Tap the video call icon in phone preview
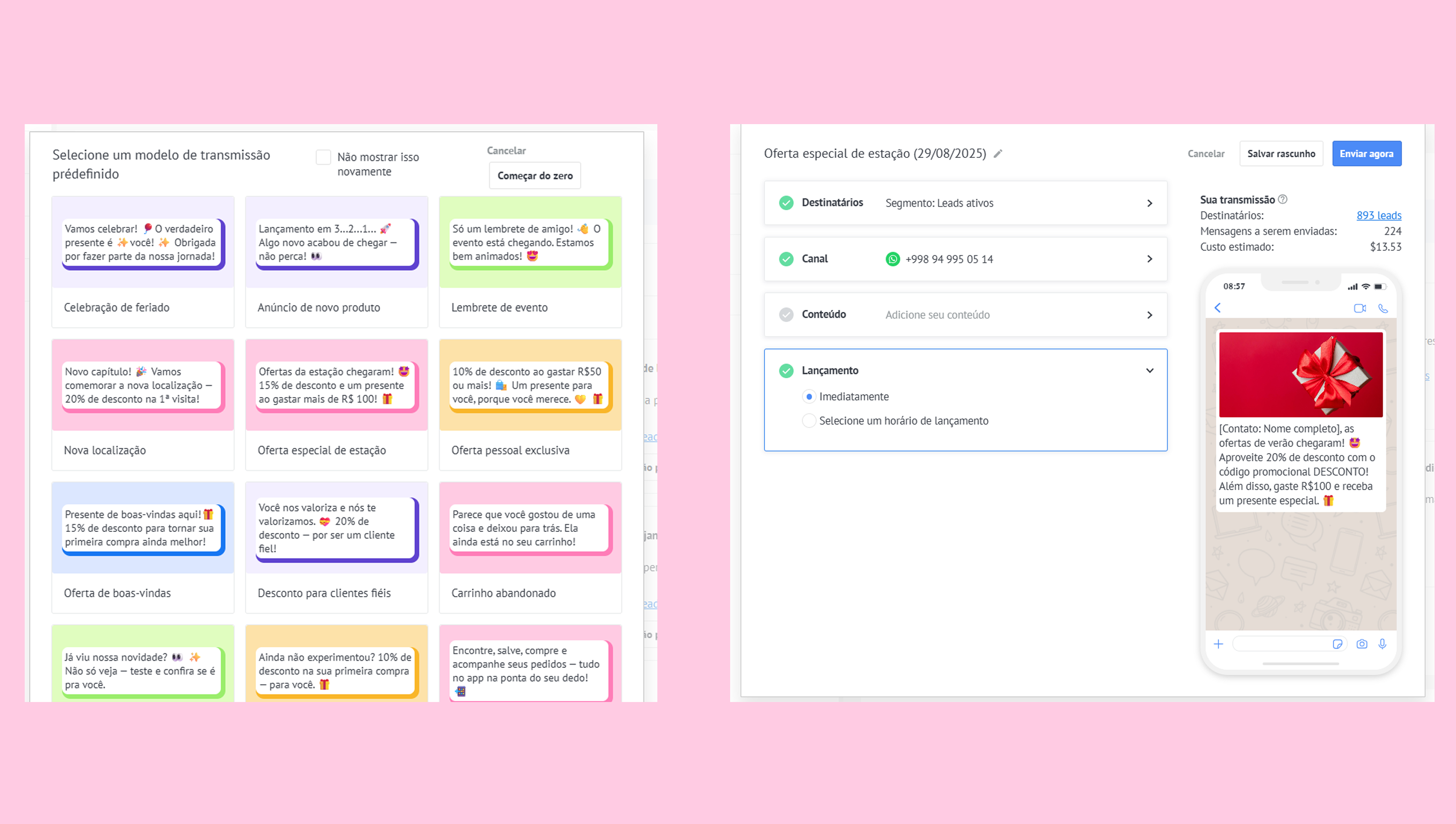This screenshot has height=824, width=1456. 1360,308
